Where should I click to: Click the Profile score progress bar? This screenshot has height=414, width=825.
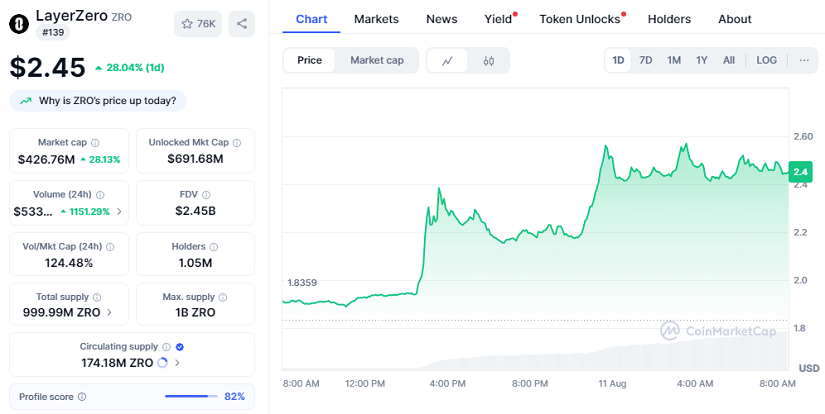191,396
